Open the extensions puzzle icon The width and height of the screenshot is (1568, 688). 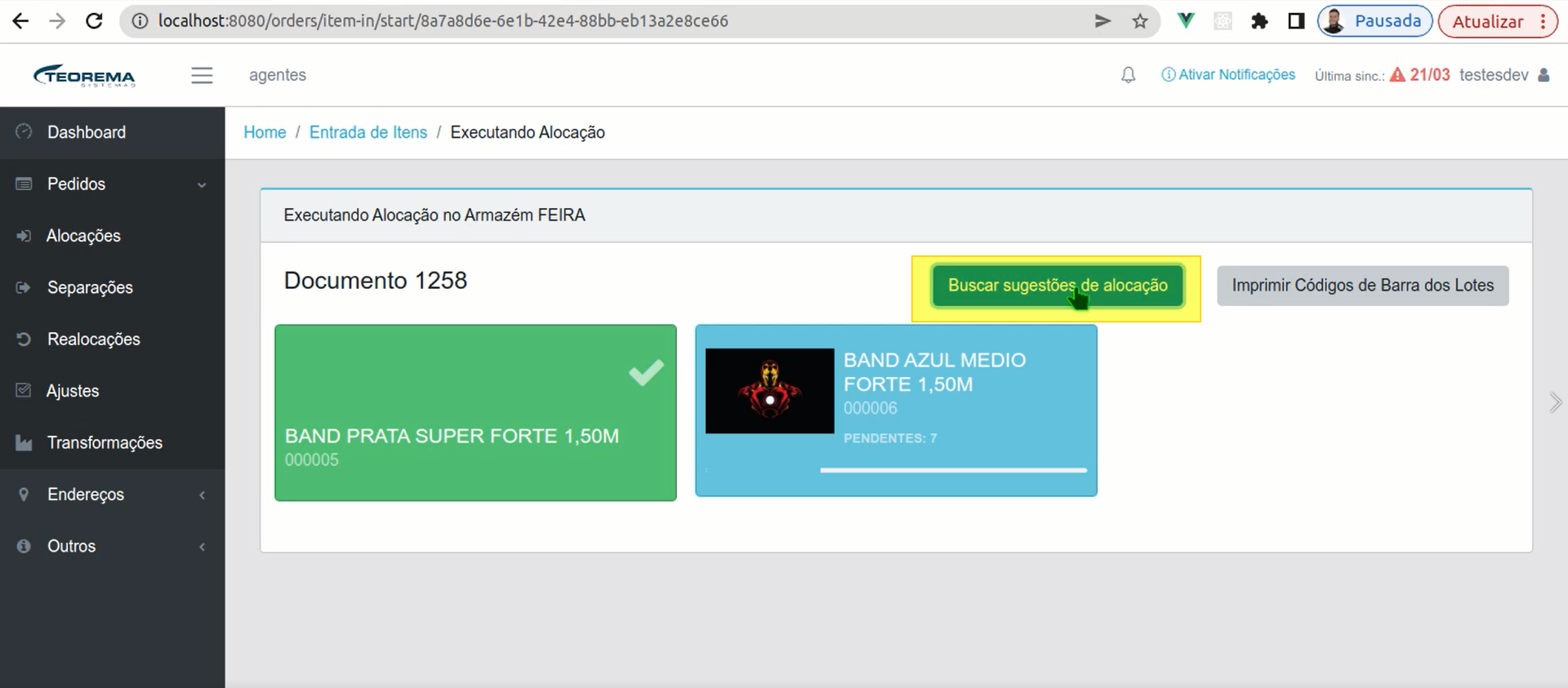click(x=1259, y=21)
